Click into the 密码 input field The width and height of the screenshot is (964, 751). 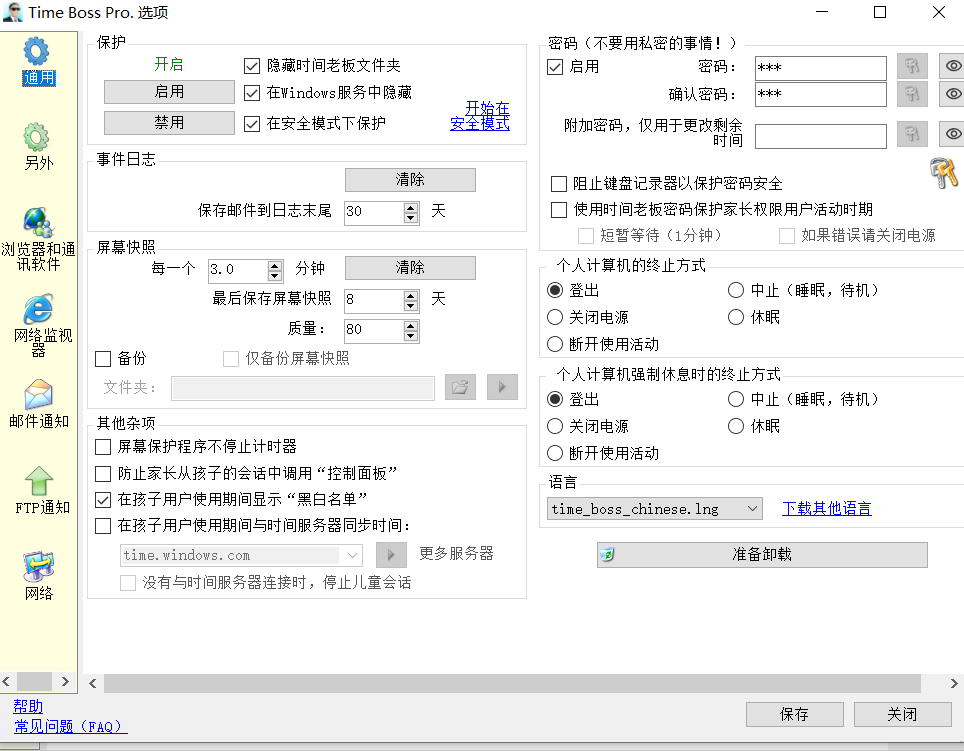tap(821, 68)
